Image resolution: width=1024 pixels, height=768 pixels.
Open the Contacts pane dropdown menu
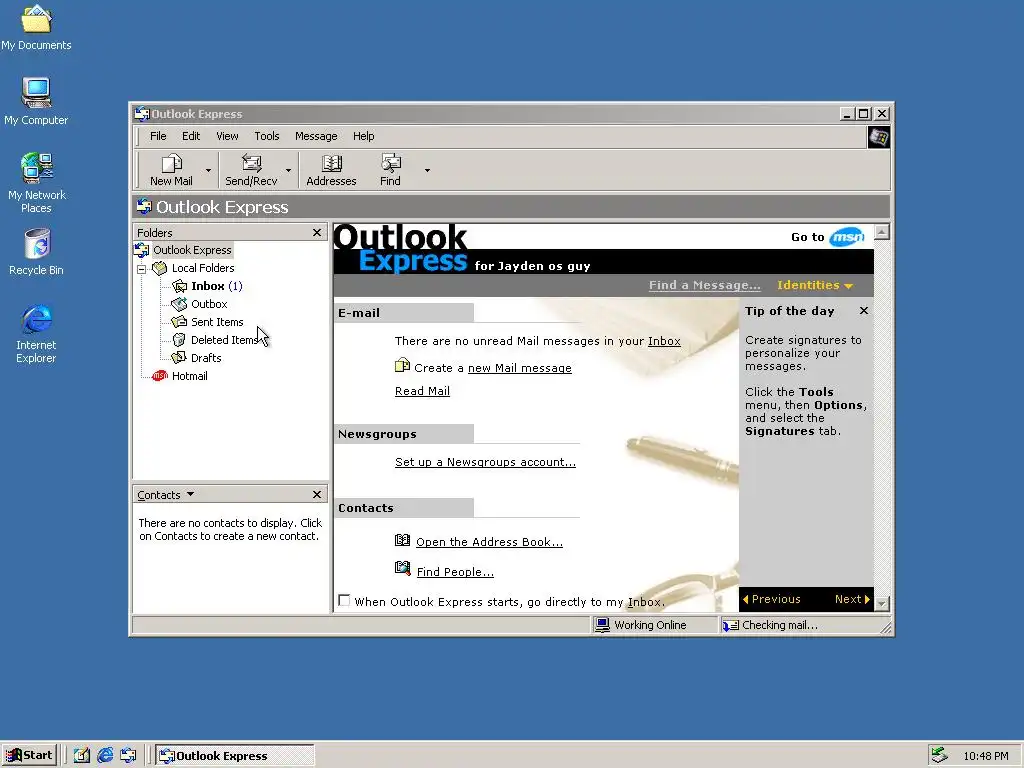pyautogui.click(x=190, y=494)
